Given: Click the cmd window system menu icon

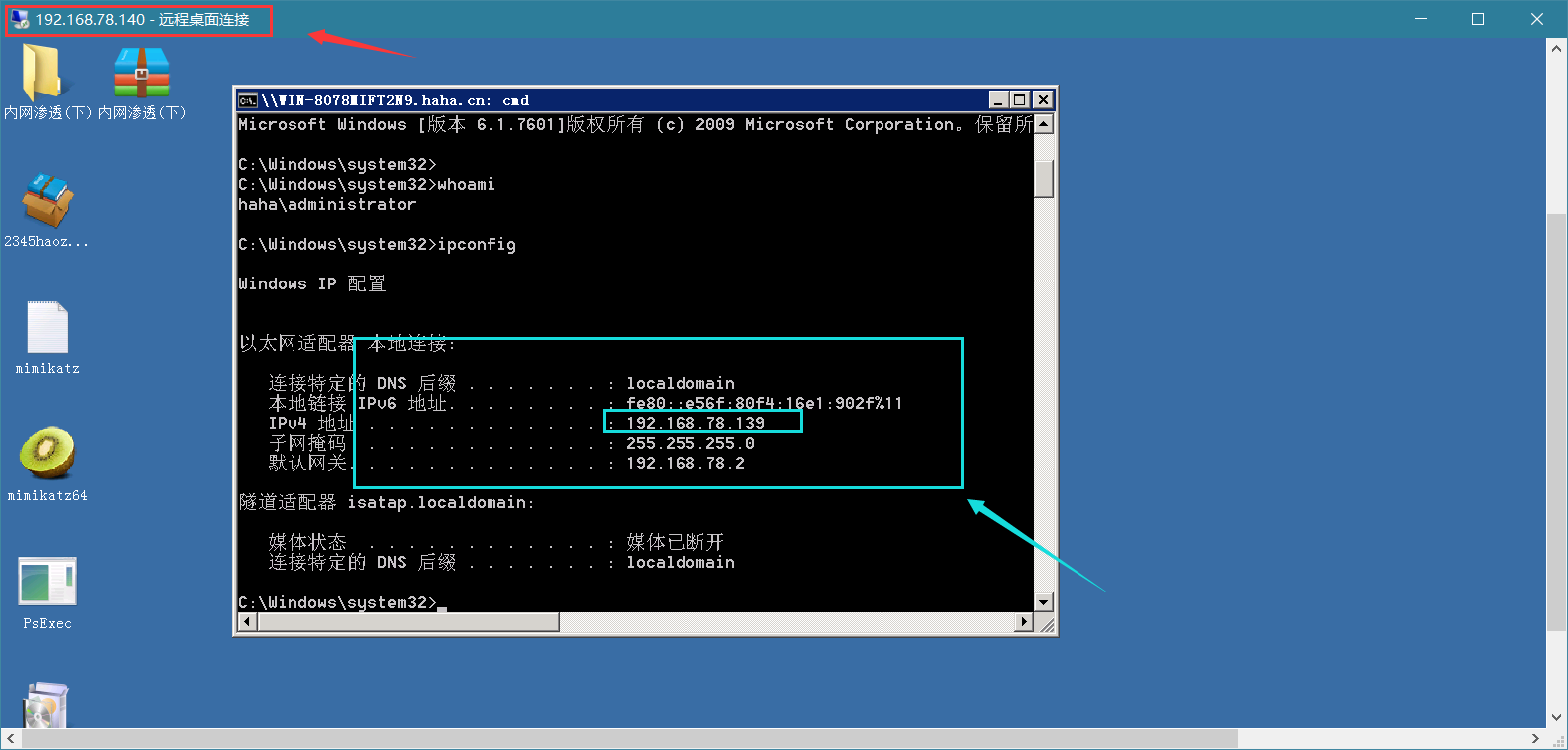Looking at the screenshot, I should pos(248,100).
